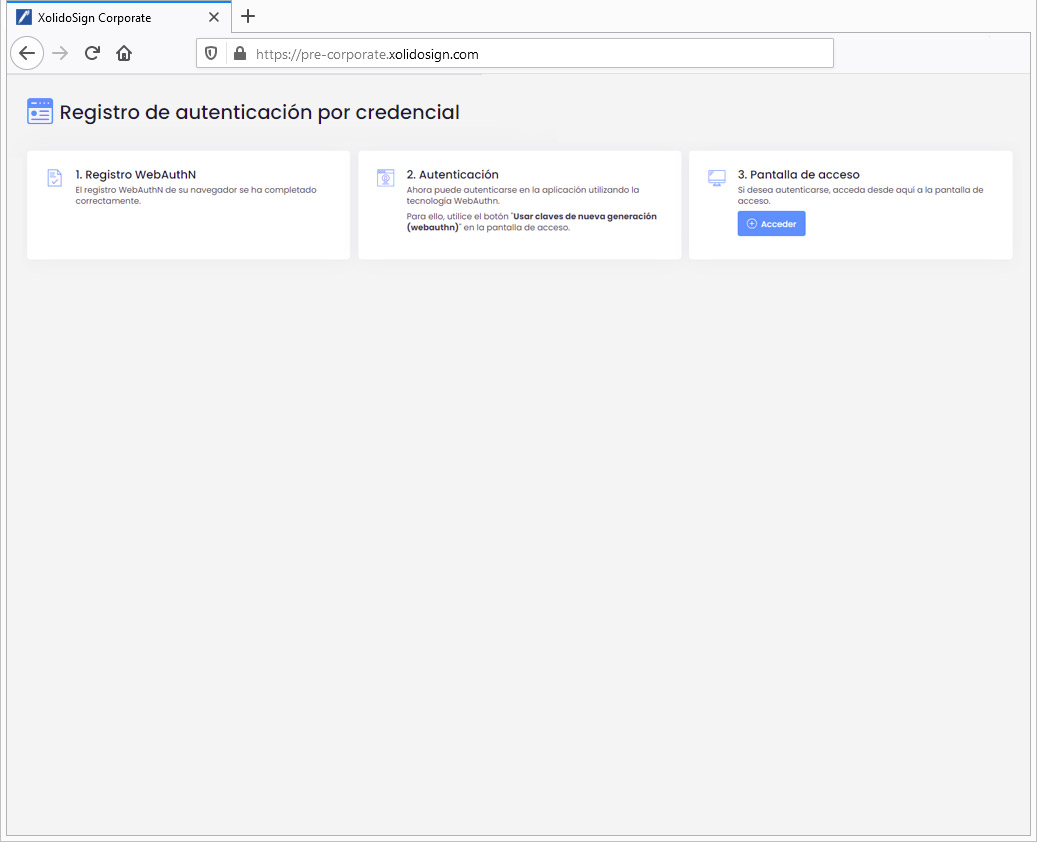Click the credential card icon beside page title

point(40,112)
